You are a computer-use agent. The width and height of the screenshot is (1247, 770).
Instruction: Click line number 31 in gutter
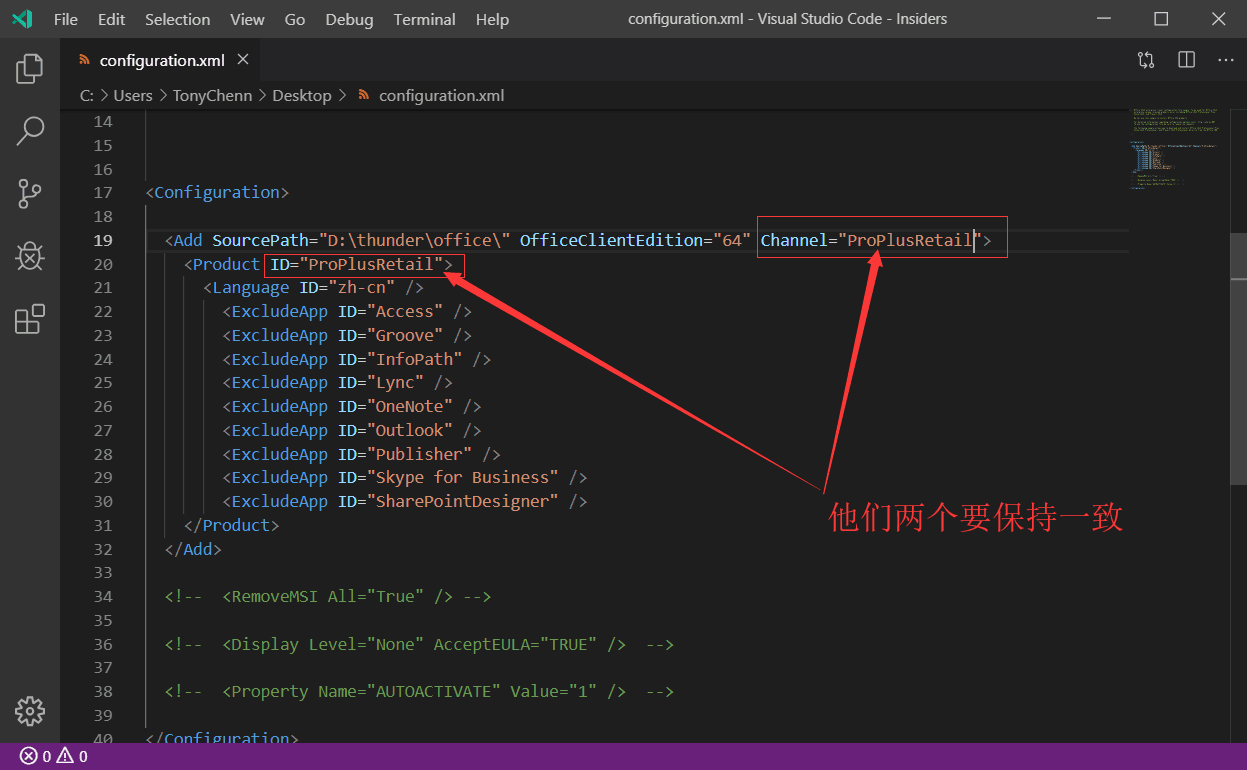[x=103, y=526]
